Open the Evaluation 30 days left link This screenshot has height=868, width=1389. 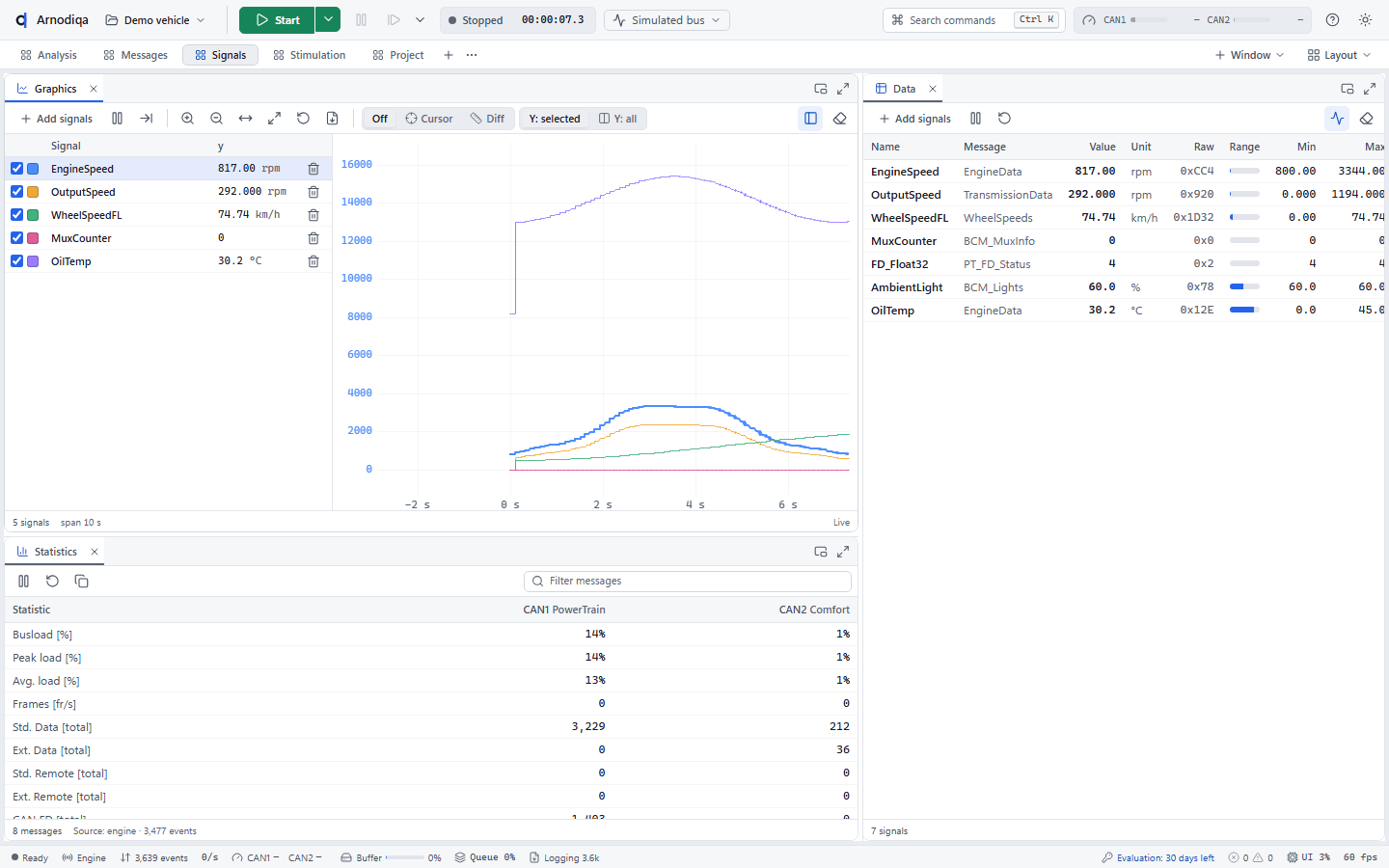pos(1158,857)
